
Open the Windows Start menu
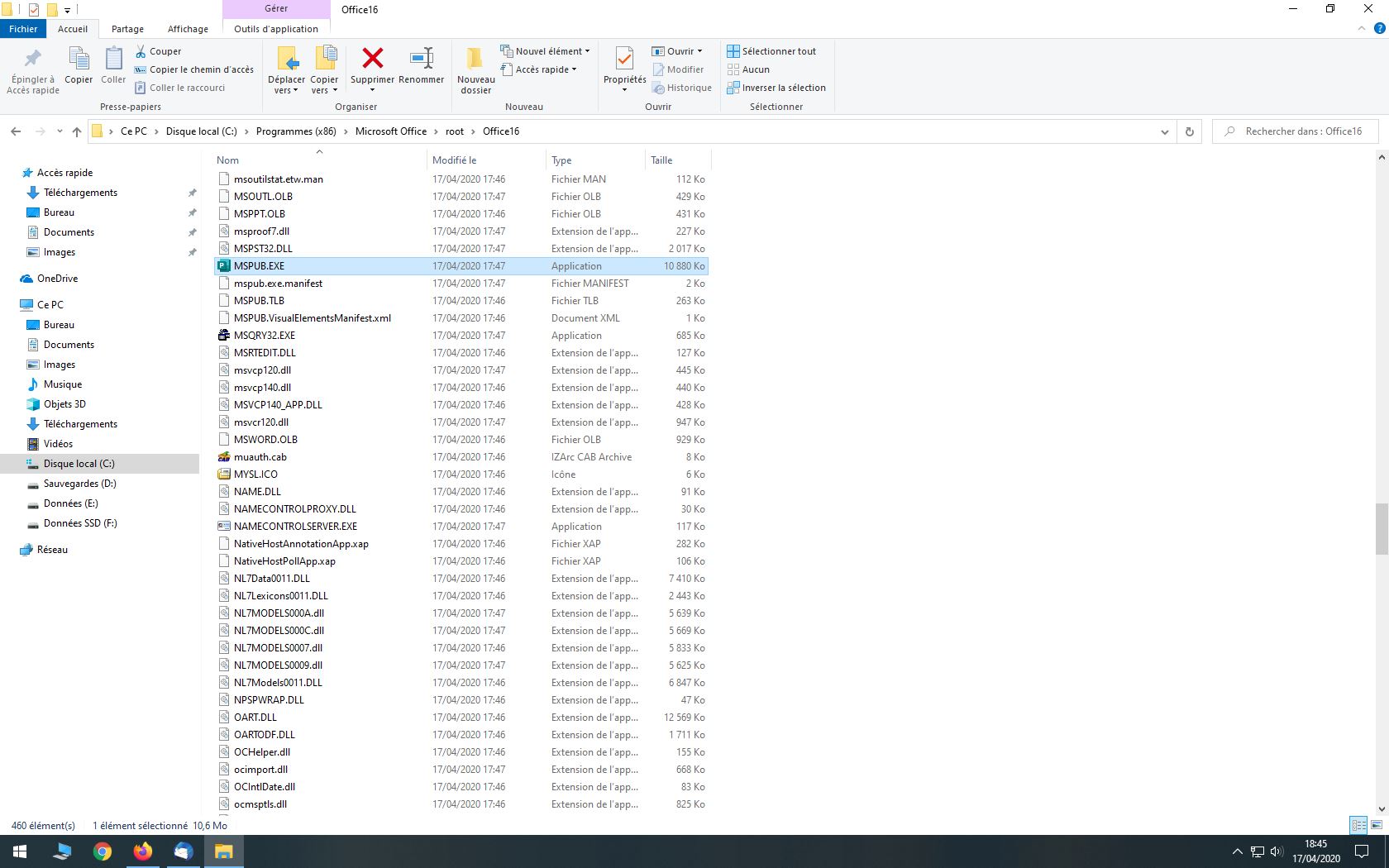[x=20, y=851]
